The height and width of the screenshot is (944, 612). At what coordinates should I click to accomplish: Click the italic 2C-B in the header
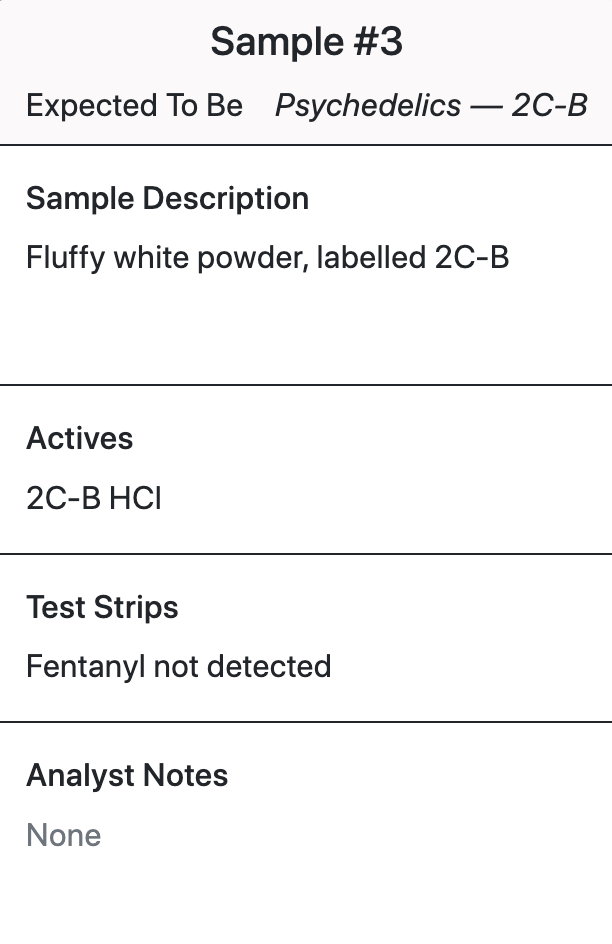click(549, 105)
